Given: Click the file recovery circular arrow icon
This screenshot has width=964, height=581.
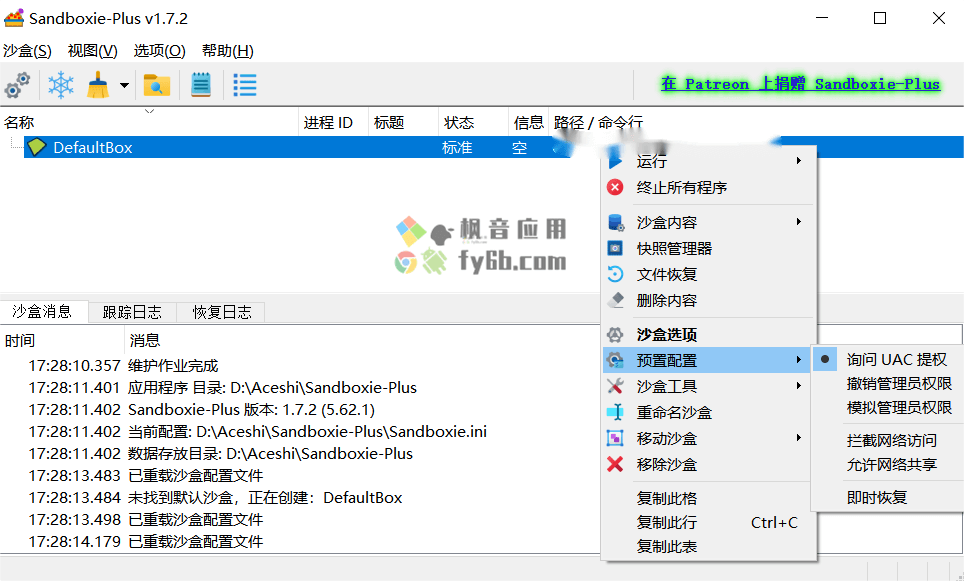Looking at the screenshot, I should [615, 274].
